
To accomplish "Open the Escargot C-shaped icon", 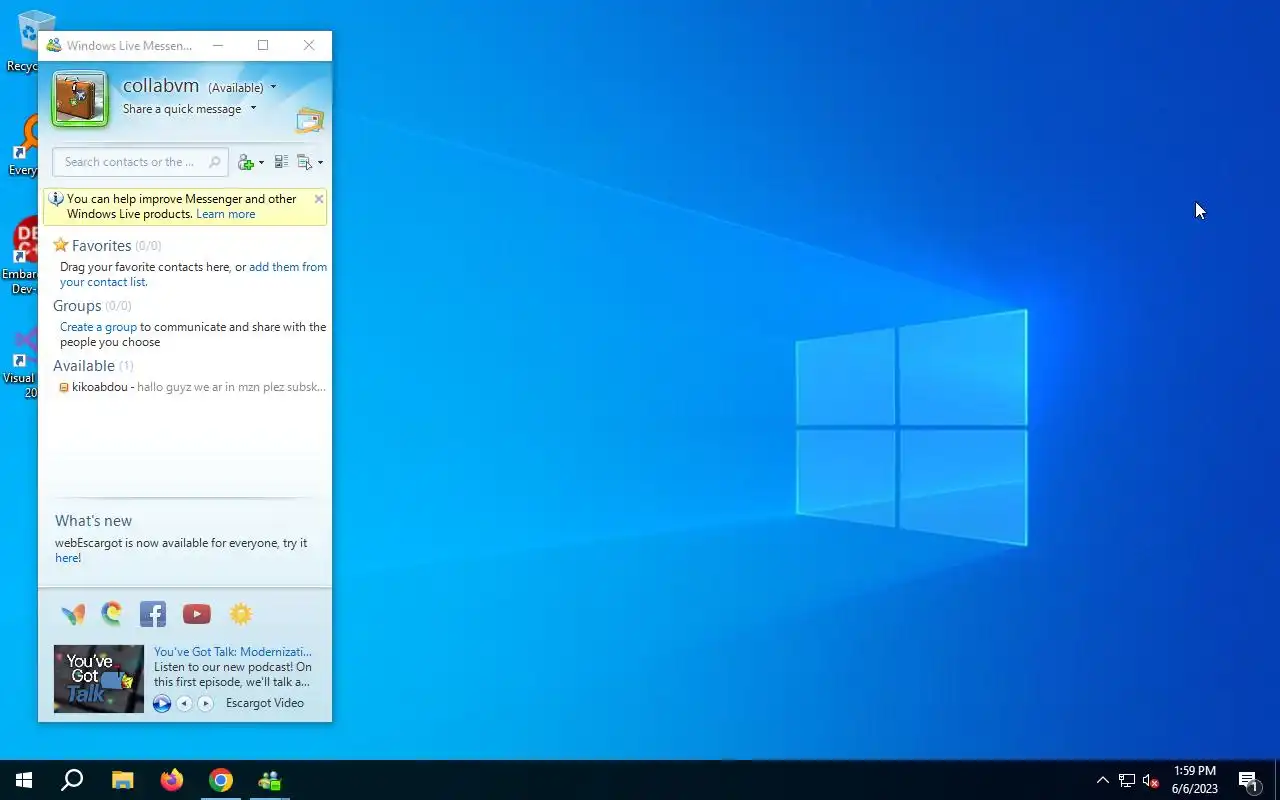I will (x=112, y=614).
